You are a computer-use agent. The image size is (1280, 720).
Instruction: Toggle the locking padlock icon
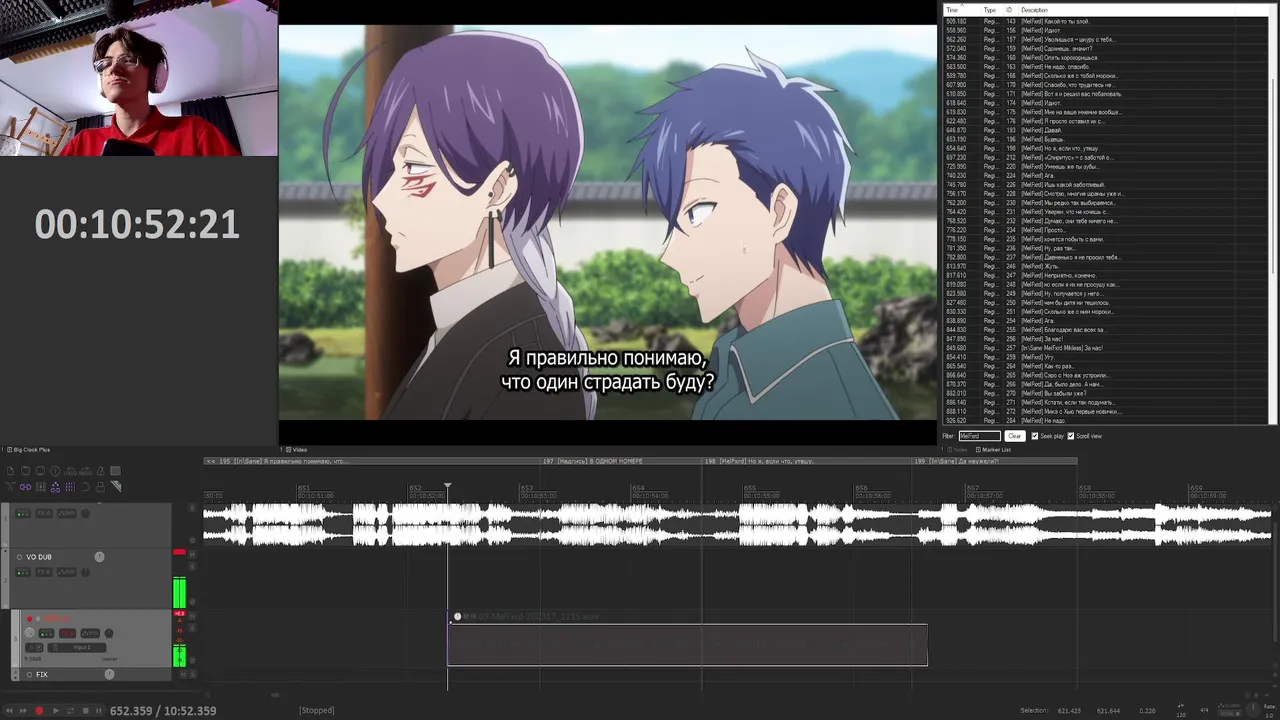[x=101, y=487]
